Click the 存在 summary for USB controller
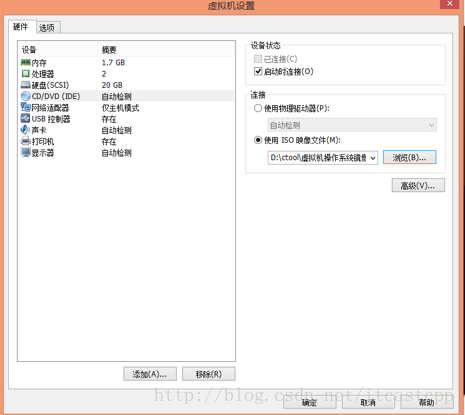465x415 pixels. 109,119
